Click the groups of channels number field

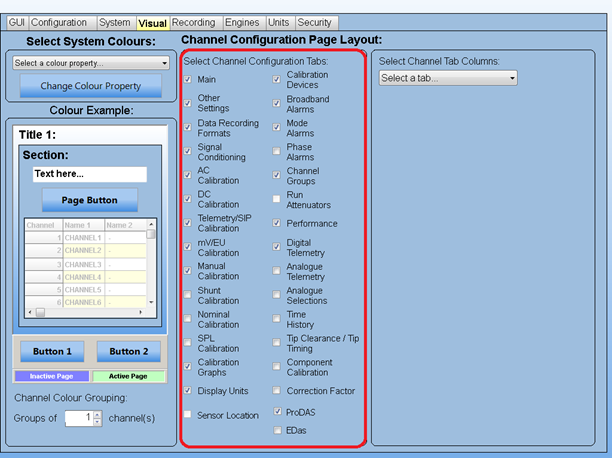79,418
